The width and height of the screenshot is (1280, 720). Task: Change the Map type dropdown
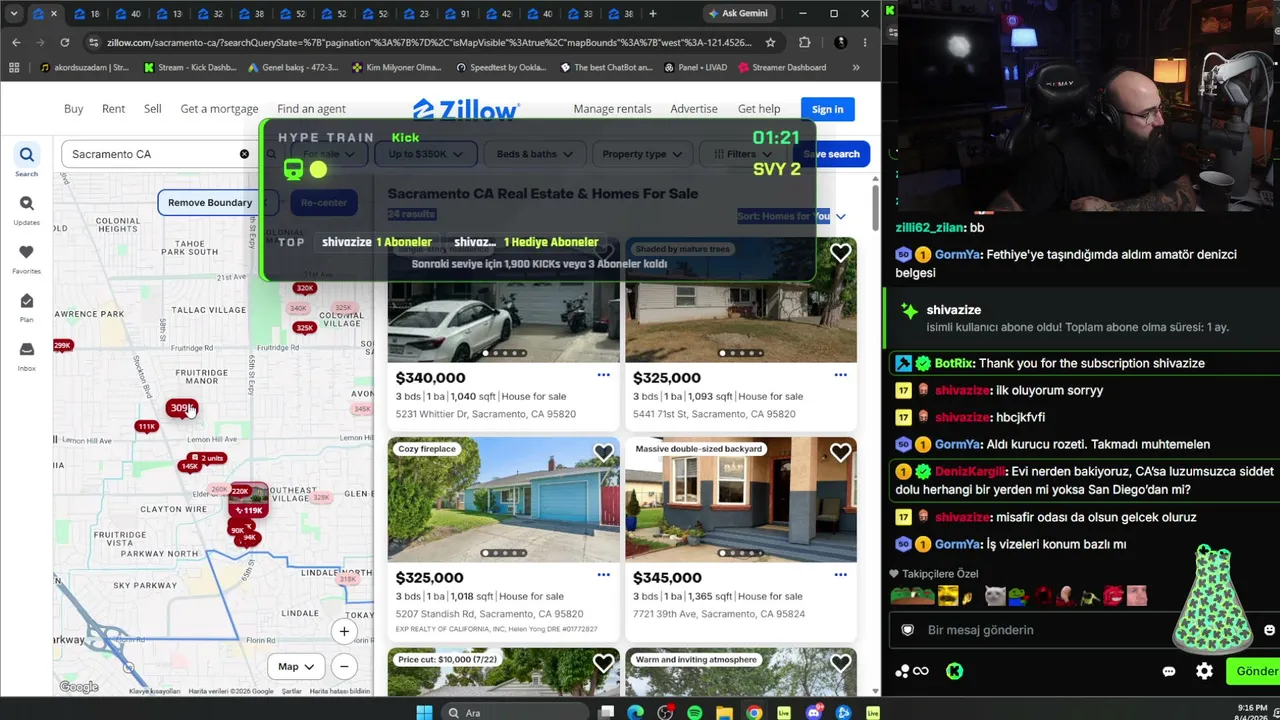pos(296,666)
